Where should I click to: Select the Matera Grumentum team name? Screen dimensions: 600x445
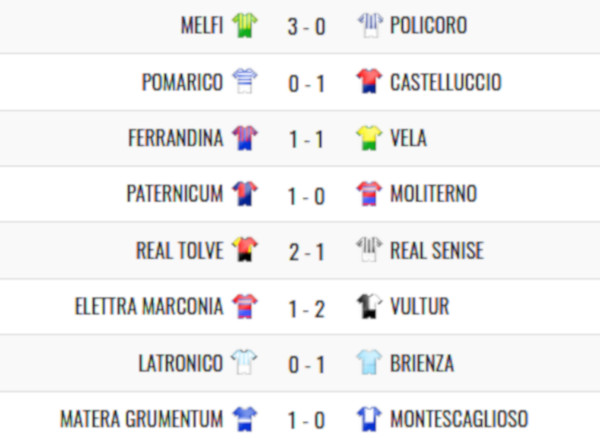click(x=142, y=419)
